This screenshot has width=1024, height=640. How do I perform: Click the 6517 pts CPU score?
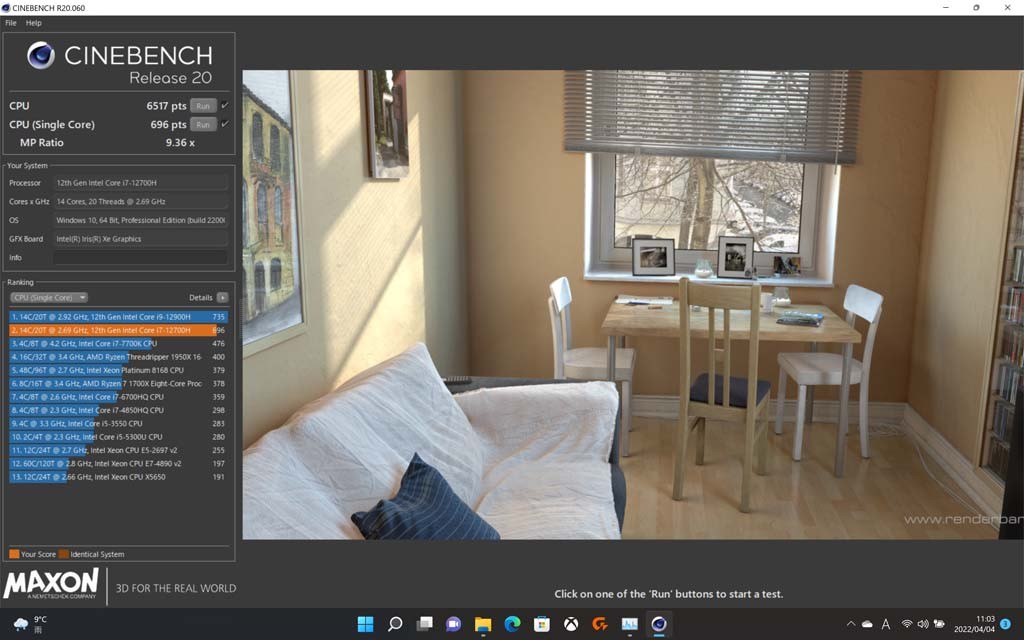[167, 106]
